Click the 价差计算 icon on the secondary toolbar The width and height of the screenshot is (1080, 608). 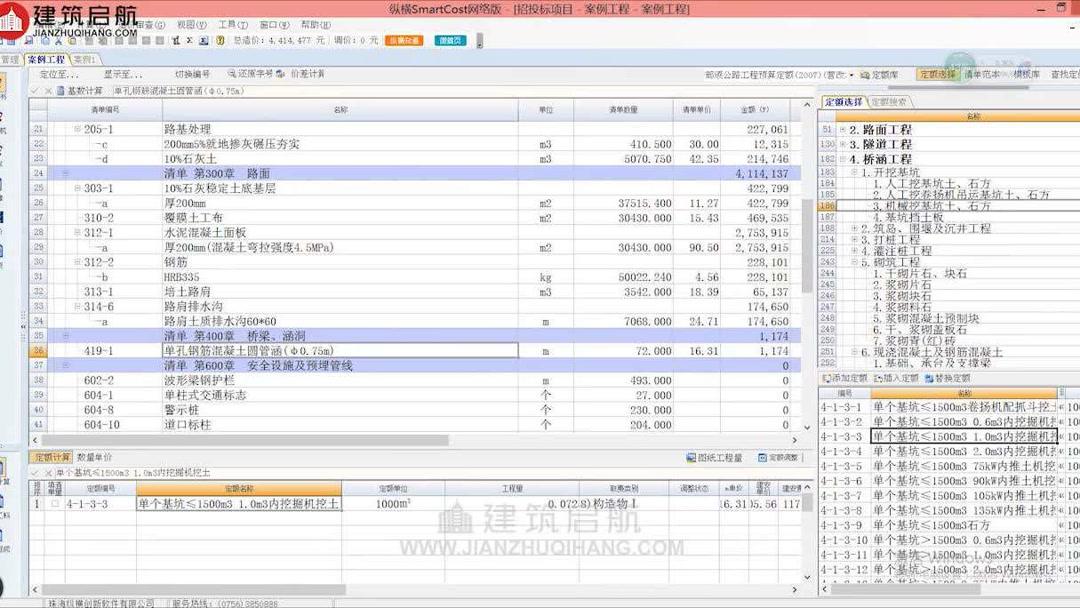(x=307, y=75)
